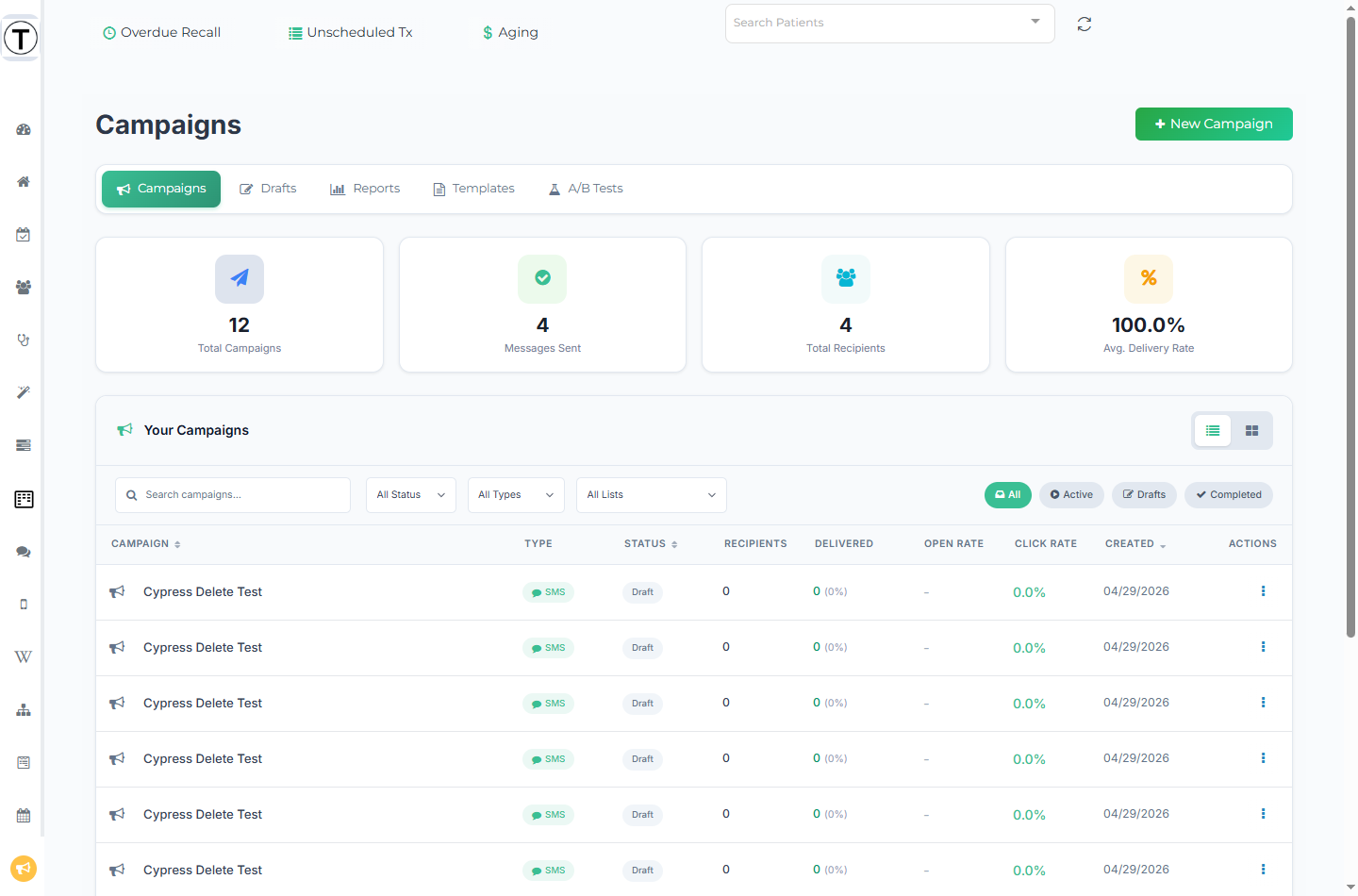Select the Campaigns tab

pos(161,189)
